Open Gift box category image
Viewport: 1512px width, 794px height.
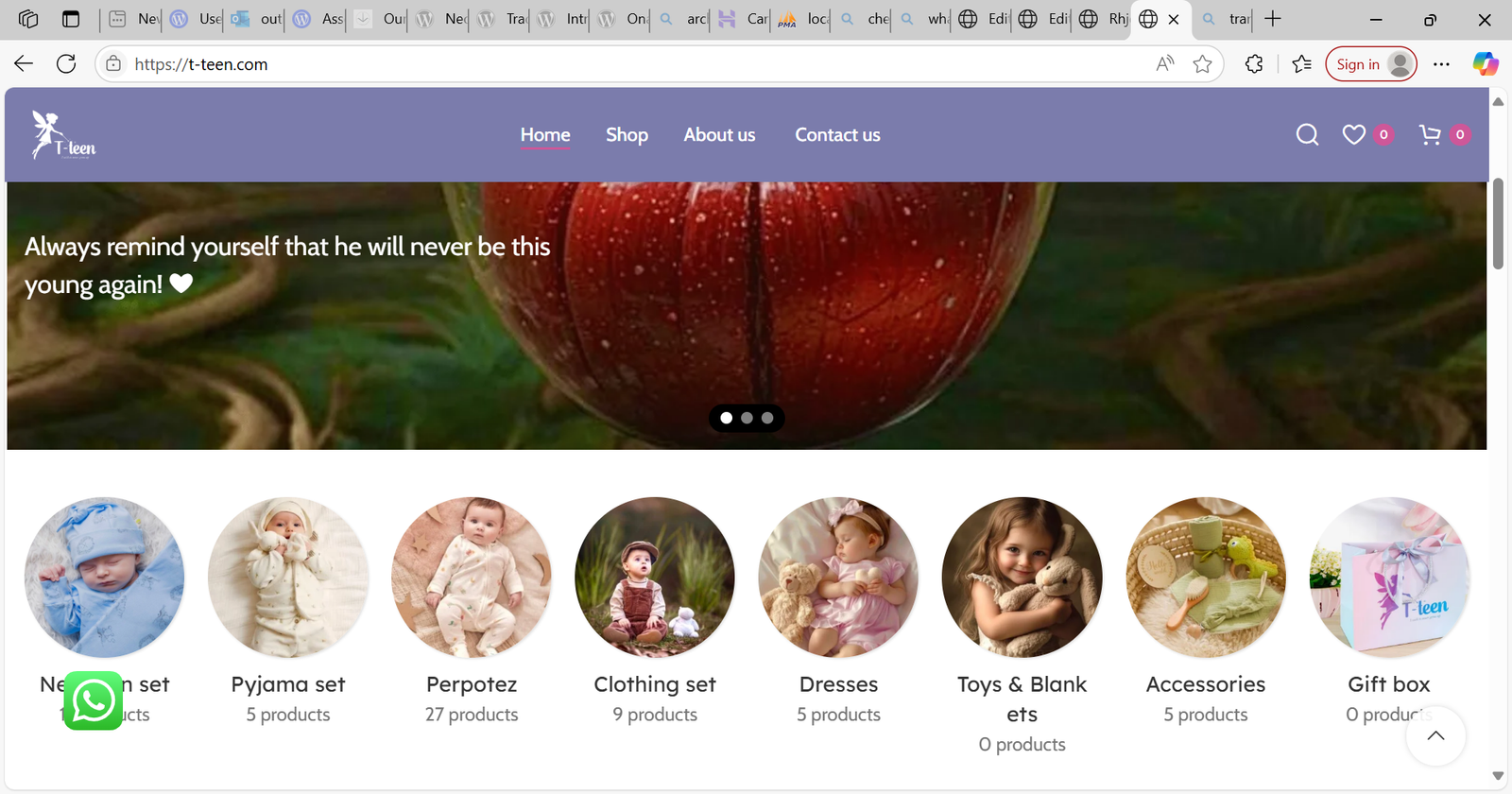coord(1389,578)
